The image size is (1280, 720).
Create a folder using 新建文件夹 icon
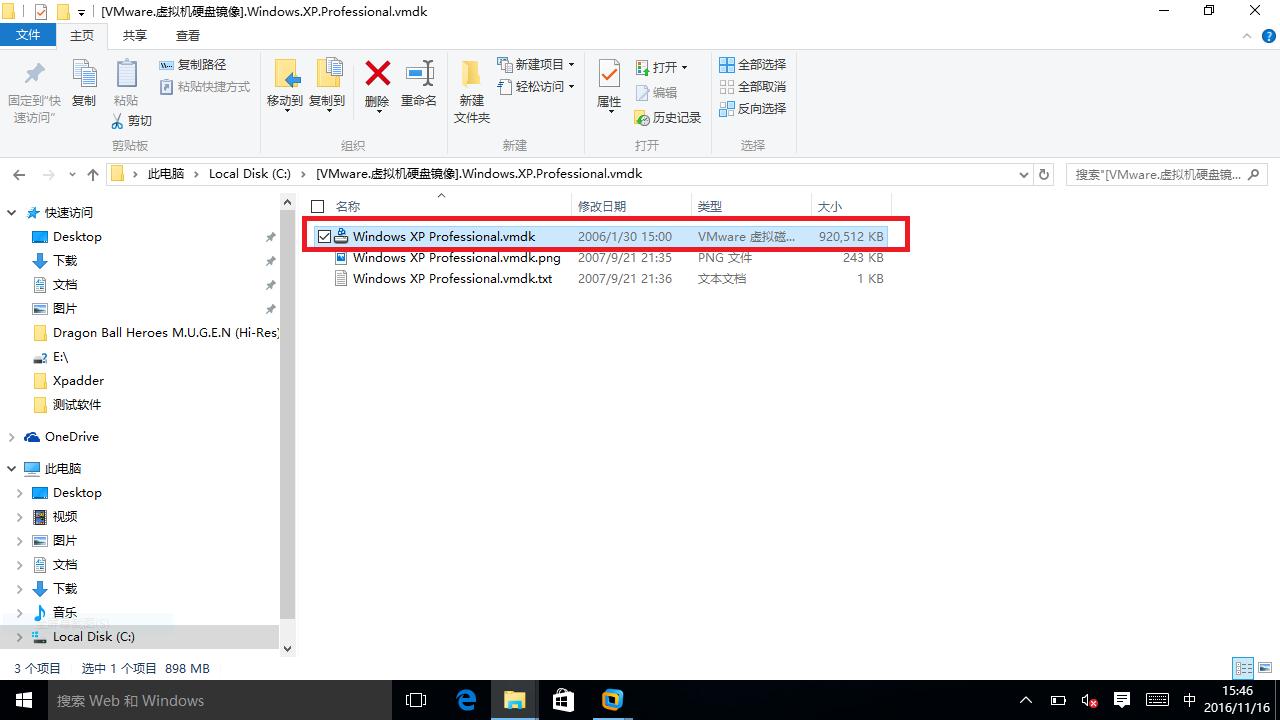471,89
